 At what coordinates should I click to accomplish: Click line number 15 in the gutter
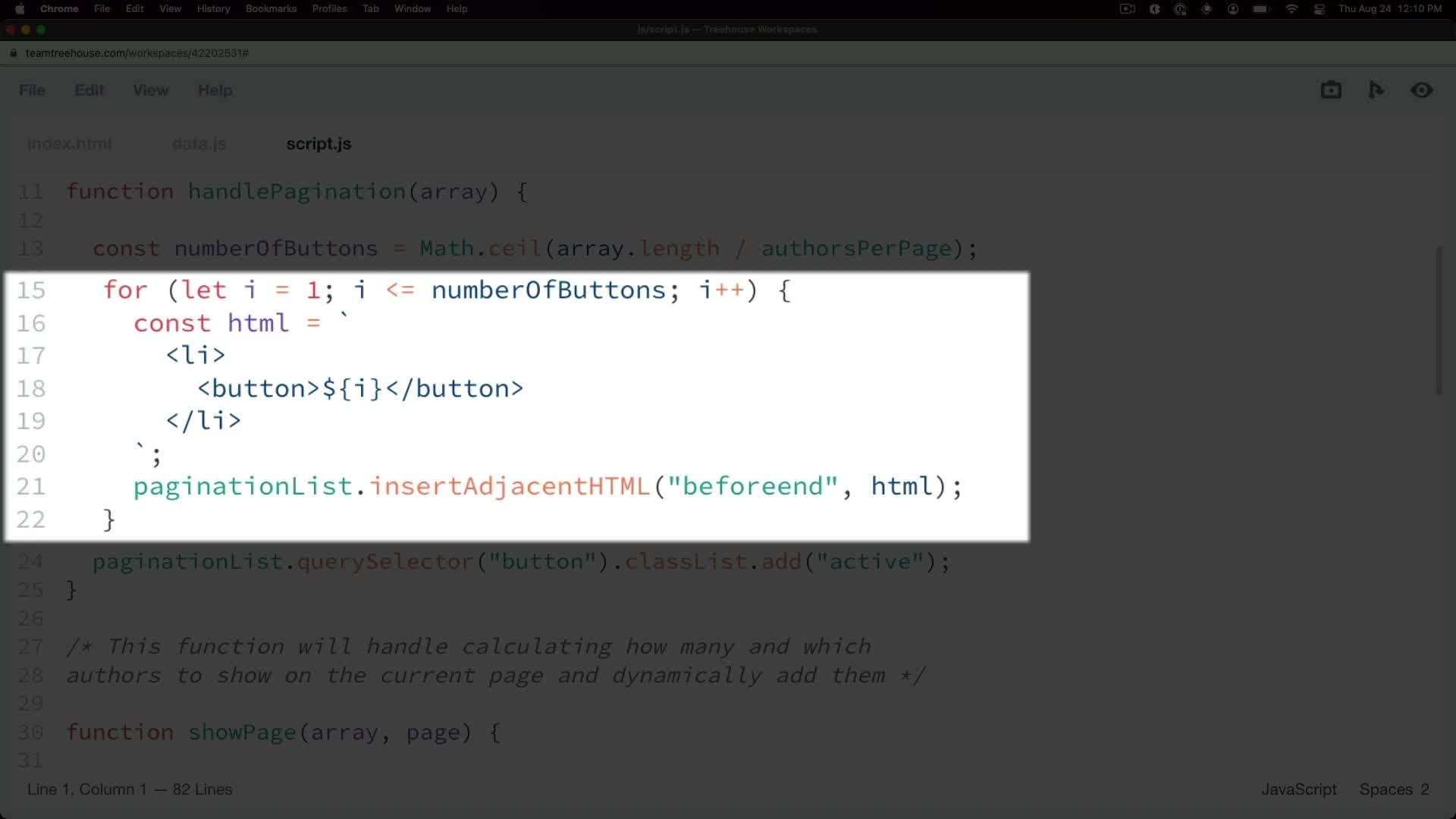(31, 290)
